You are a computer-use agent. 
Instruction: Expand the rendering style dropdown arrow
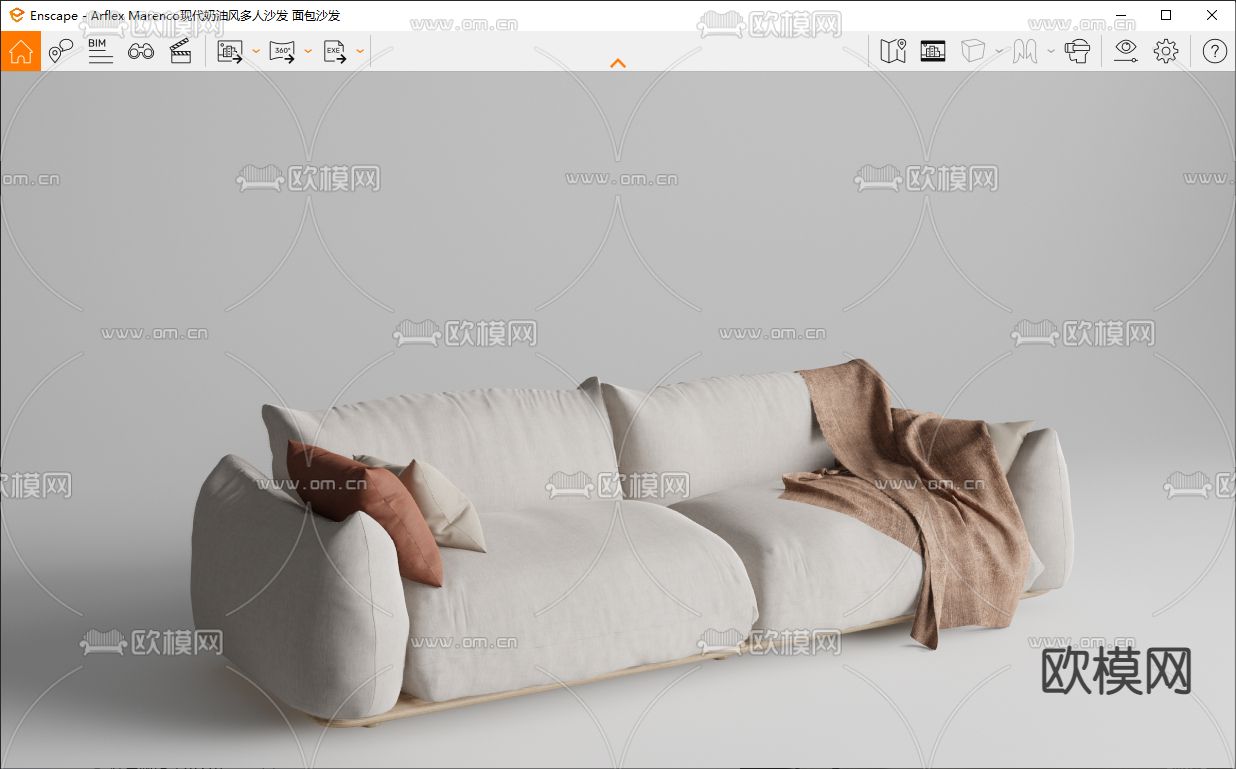pyautogui.click(x=1051, y=51)
